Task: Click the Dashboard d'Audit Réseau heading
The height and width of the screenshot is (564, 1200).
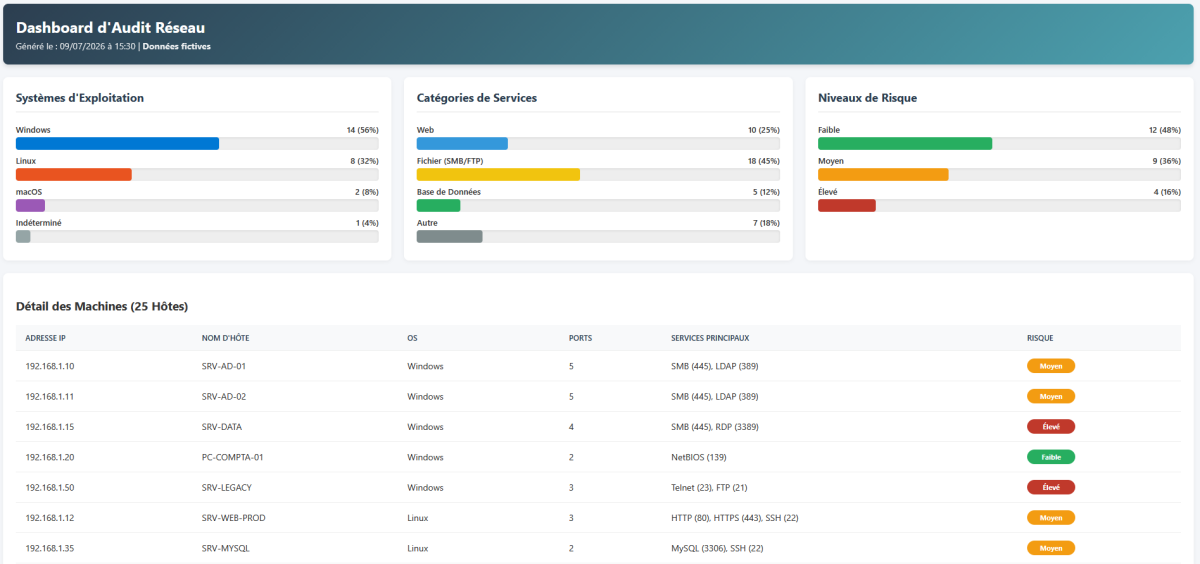Action: click(x=111, y=28)
